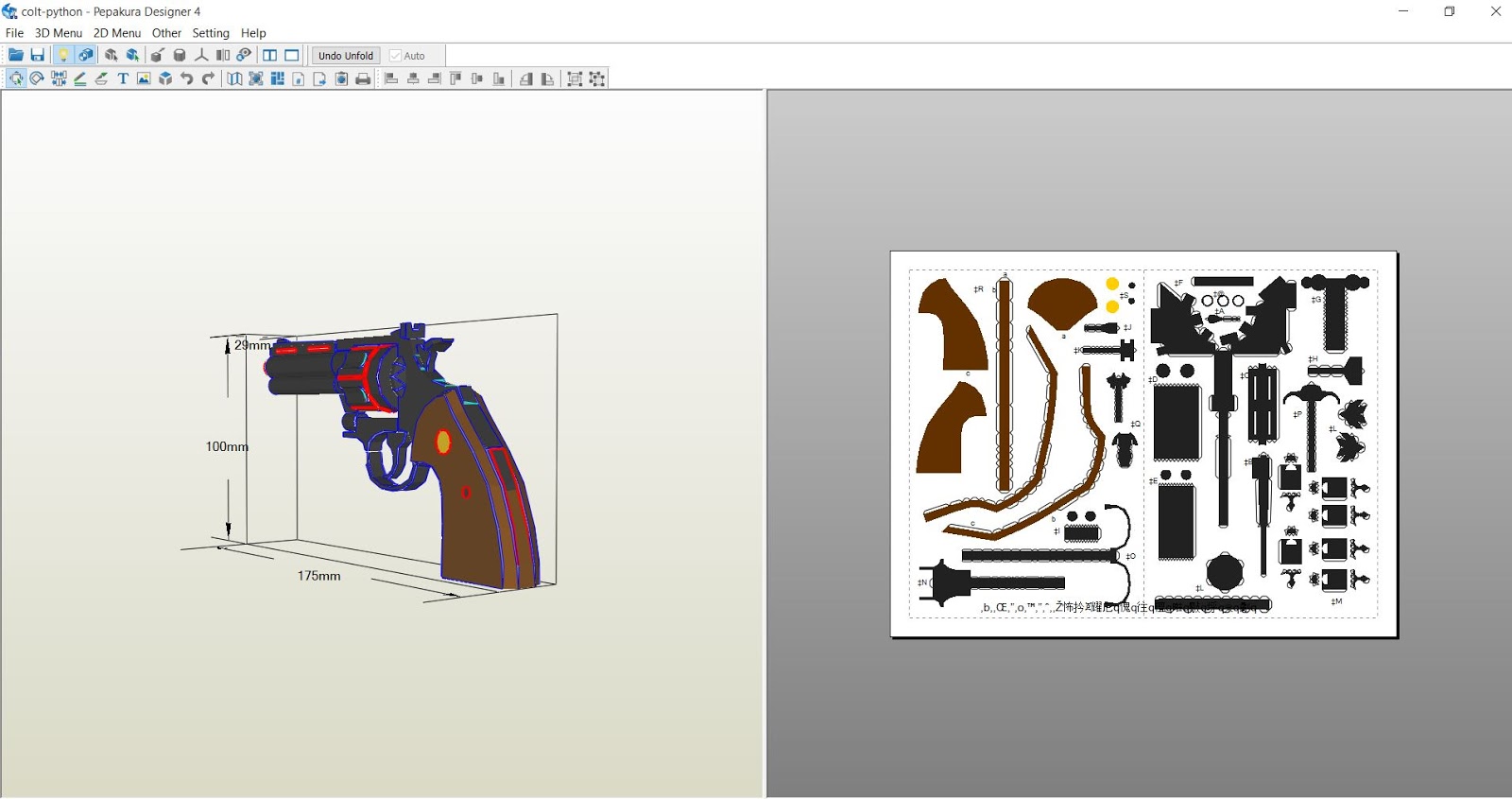Image resolution: width=1512 pixels, height=799 pixels.
Task: Click the Undo arrow icon
Action: tap(187, 78)
